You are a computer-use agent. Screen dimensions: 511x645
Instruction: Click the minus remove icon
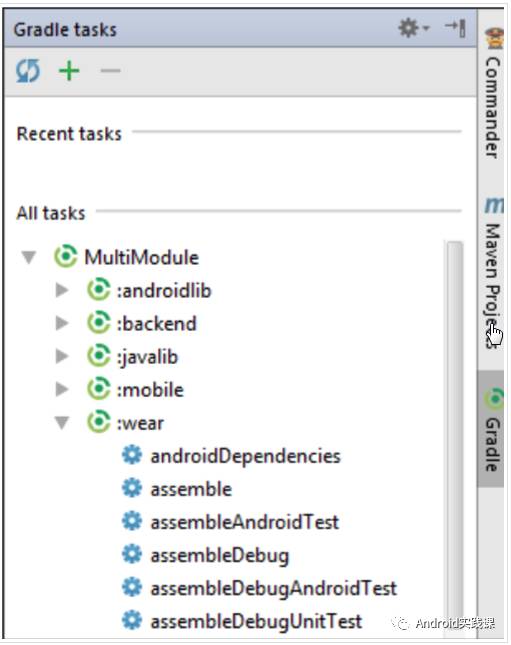110,71
